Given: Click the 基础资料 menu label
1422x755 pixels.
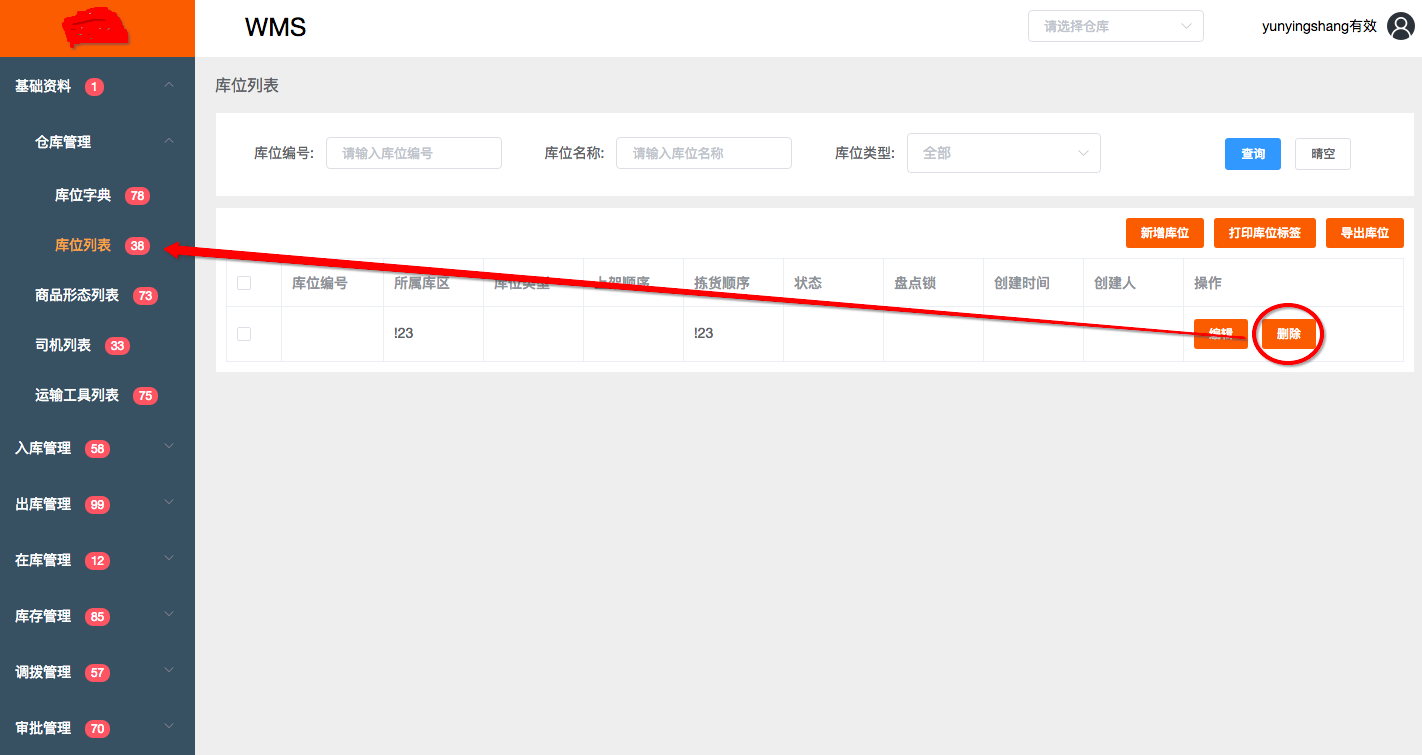Looking at the screenshot, I should 43,87.
